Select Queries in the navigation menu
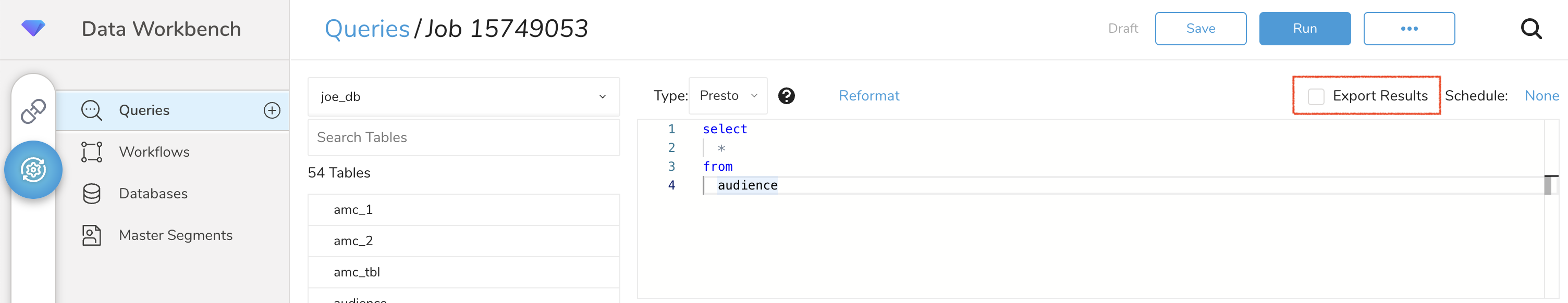The width and height of the screenshot is (1568, 303). pyautogui.click(x=144, y=110)
